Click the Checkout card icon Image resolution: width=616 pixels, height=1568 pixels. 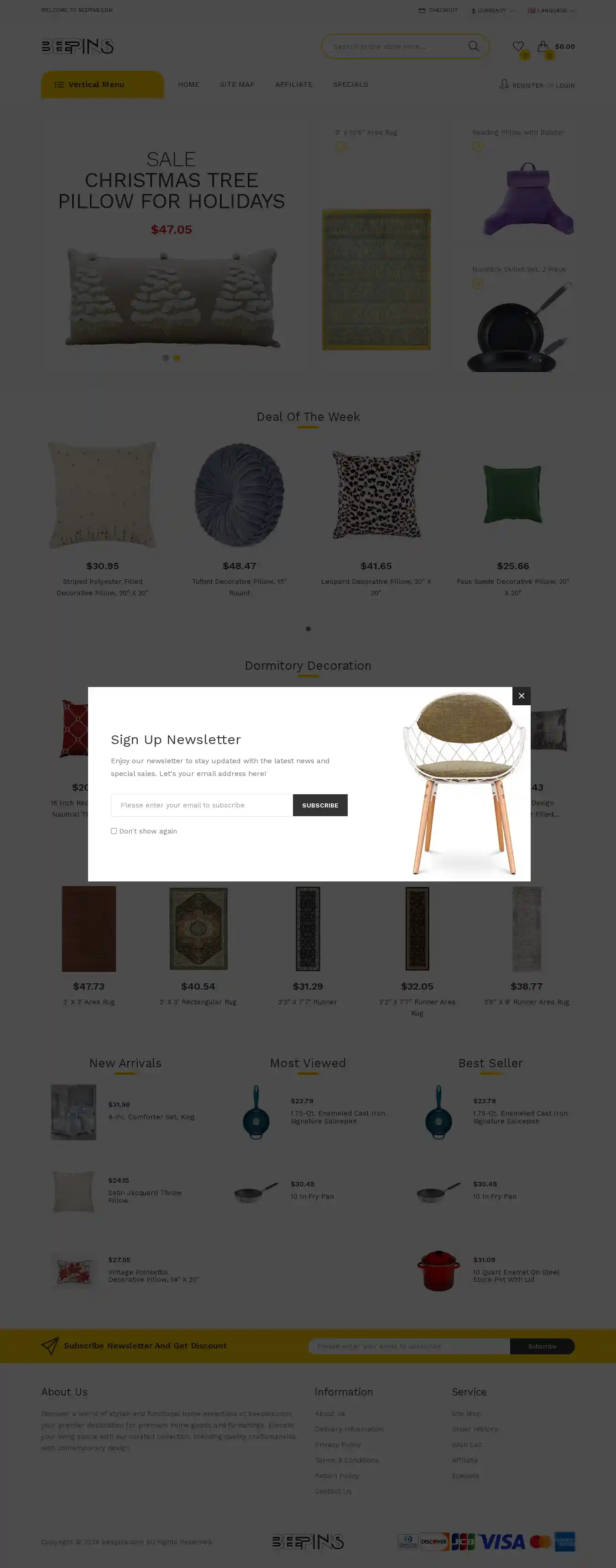422,10
